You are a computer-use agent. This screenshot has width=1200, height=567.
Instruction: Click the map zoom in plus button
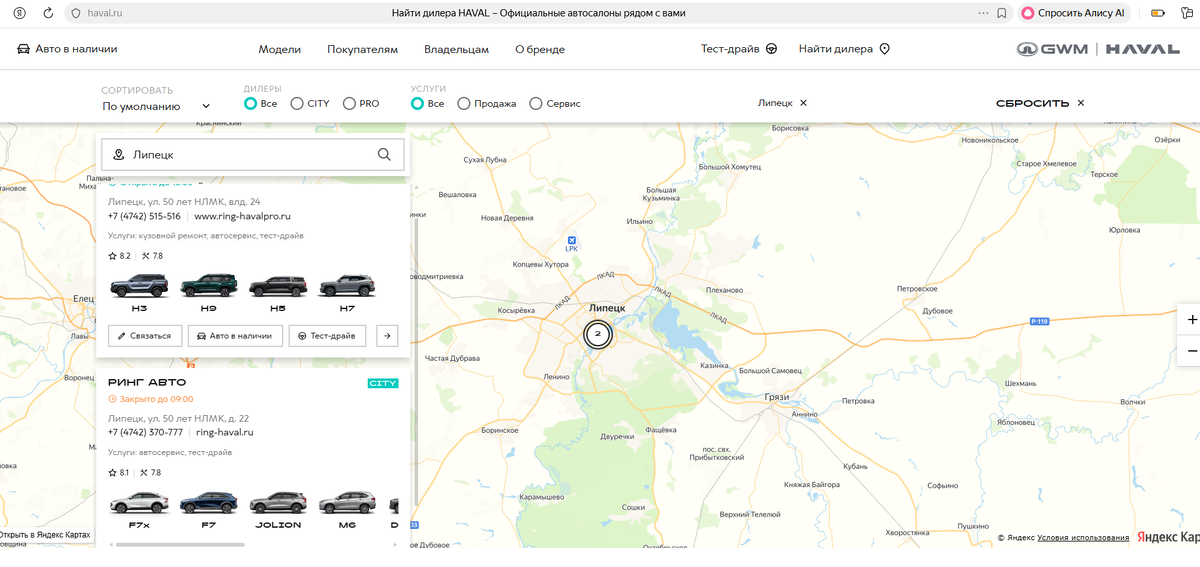[x=1191, y=319]
